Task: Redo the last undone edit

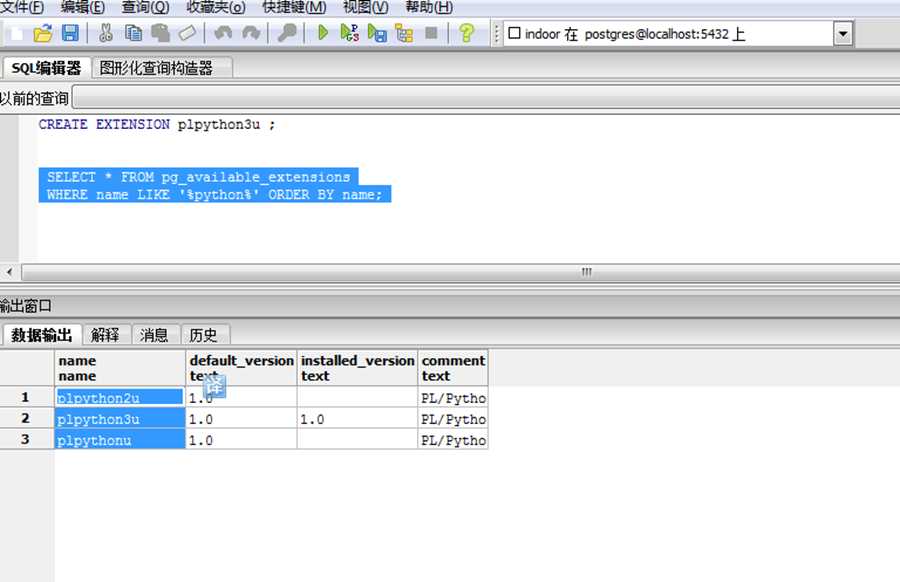Action: coord(251,33)
